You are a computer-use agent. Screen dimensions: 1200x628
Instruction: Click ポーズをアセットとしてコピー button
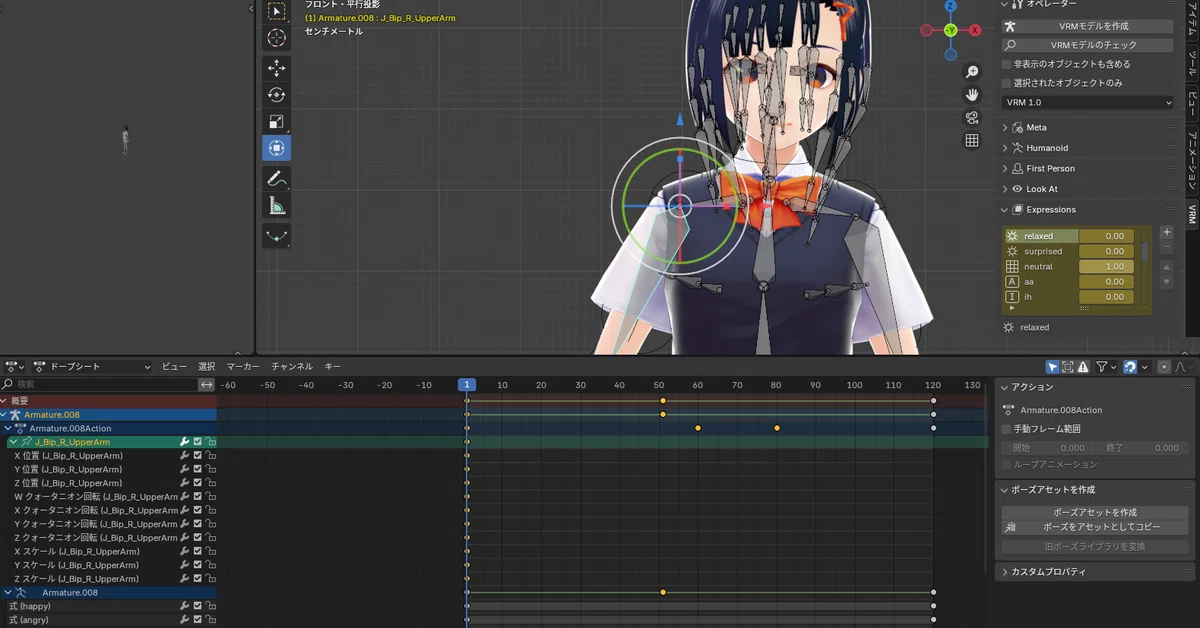pos(1095,526)
